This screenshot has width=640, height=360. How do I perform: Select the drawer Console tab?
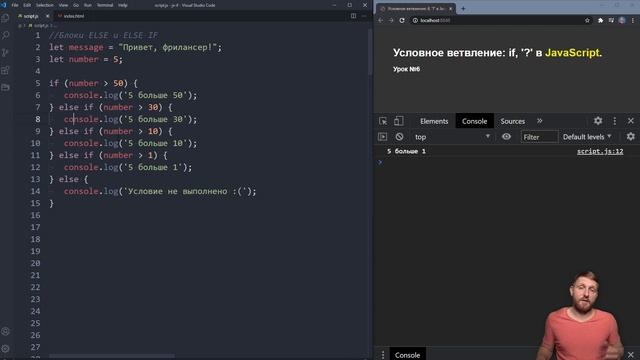pos(407,355)
